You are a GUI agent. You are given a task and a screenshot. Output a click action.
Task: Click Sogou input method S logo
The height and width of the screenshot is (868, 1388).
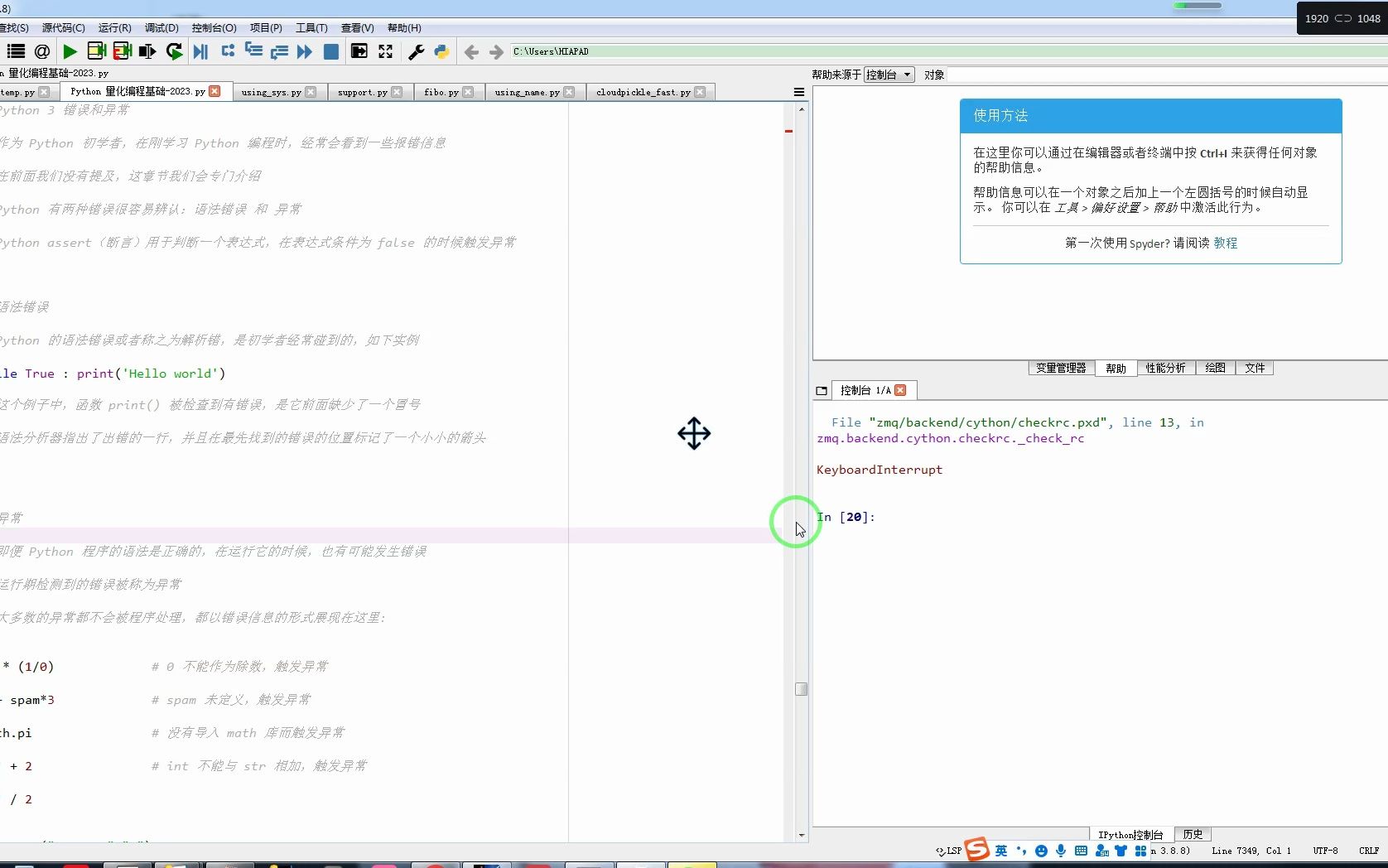(x=977, y=849)
